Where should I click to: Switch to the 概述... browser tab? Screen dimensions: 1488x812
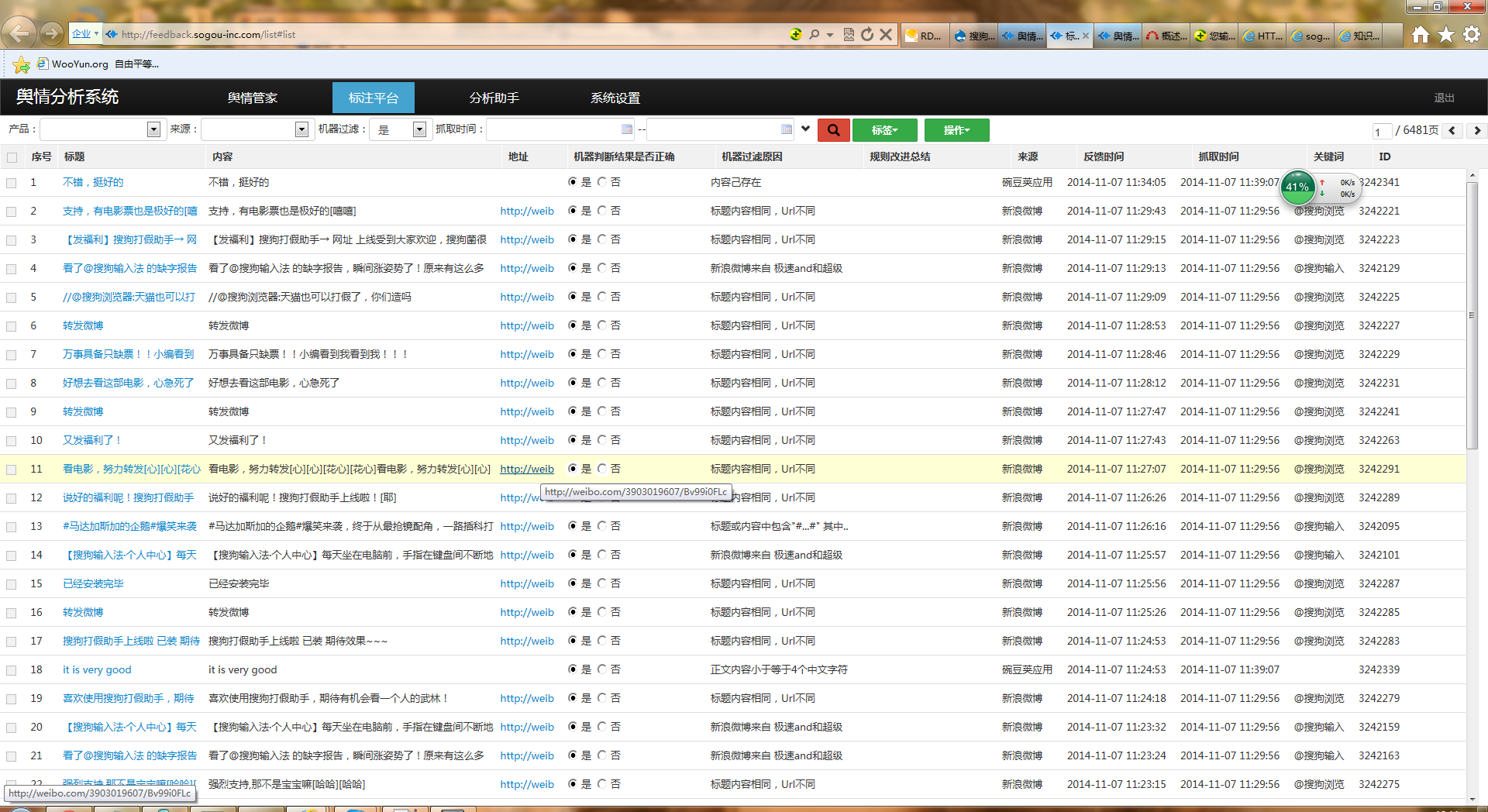[x=1167, y=36]
